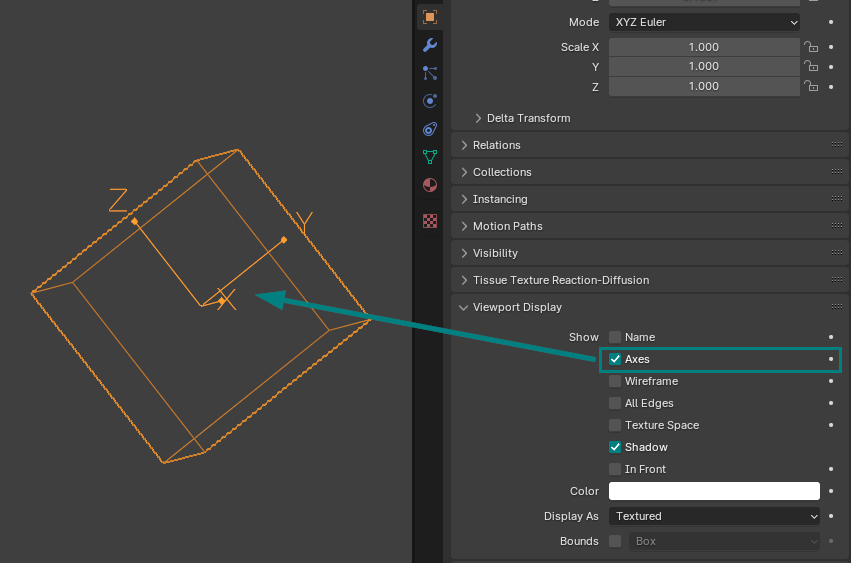851x563 pixels.
Task: Open the Object Constraints tab
Action: tap(430, 129)
